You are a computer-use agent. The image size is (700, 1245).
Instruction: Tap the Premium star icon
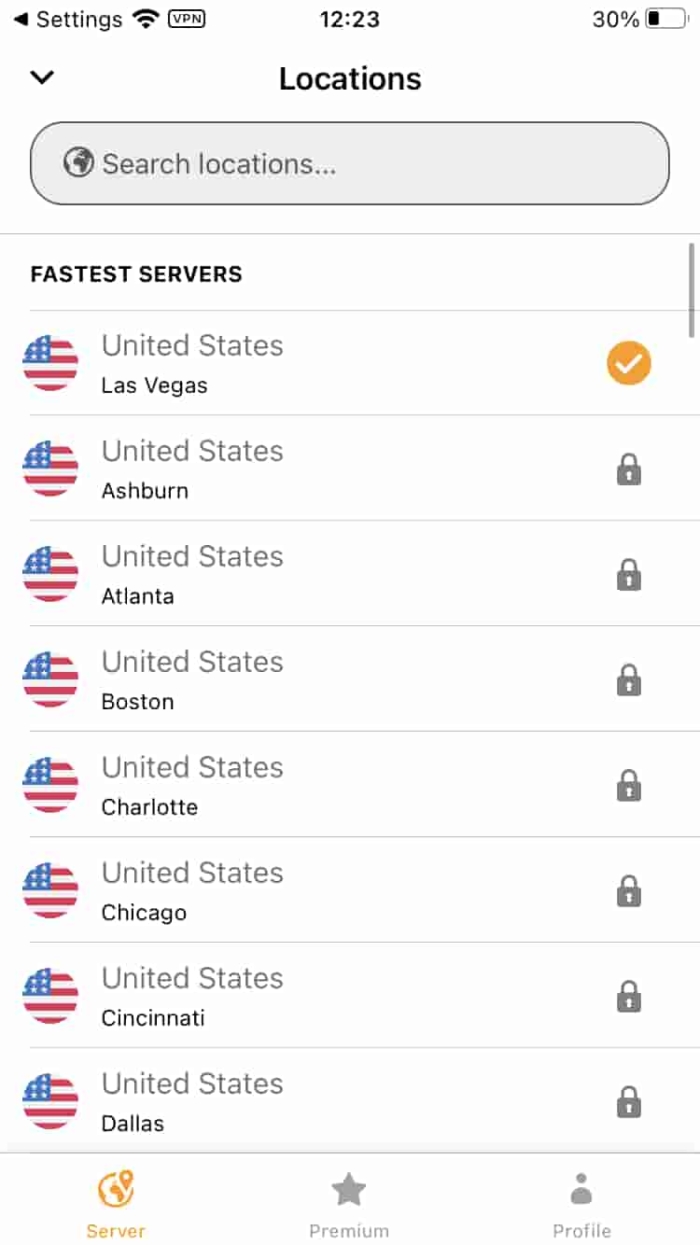coord(348,1190)
